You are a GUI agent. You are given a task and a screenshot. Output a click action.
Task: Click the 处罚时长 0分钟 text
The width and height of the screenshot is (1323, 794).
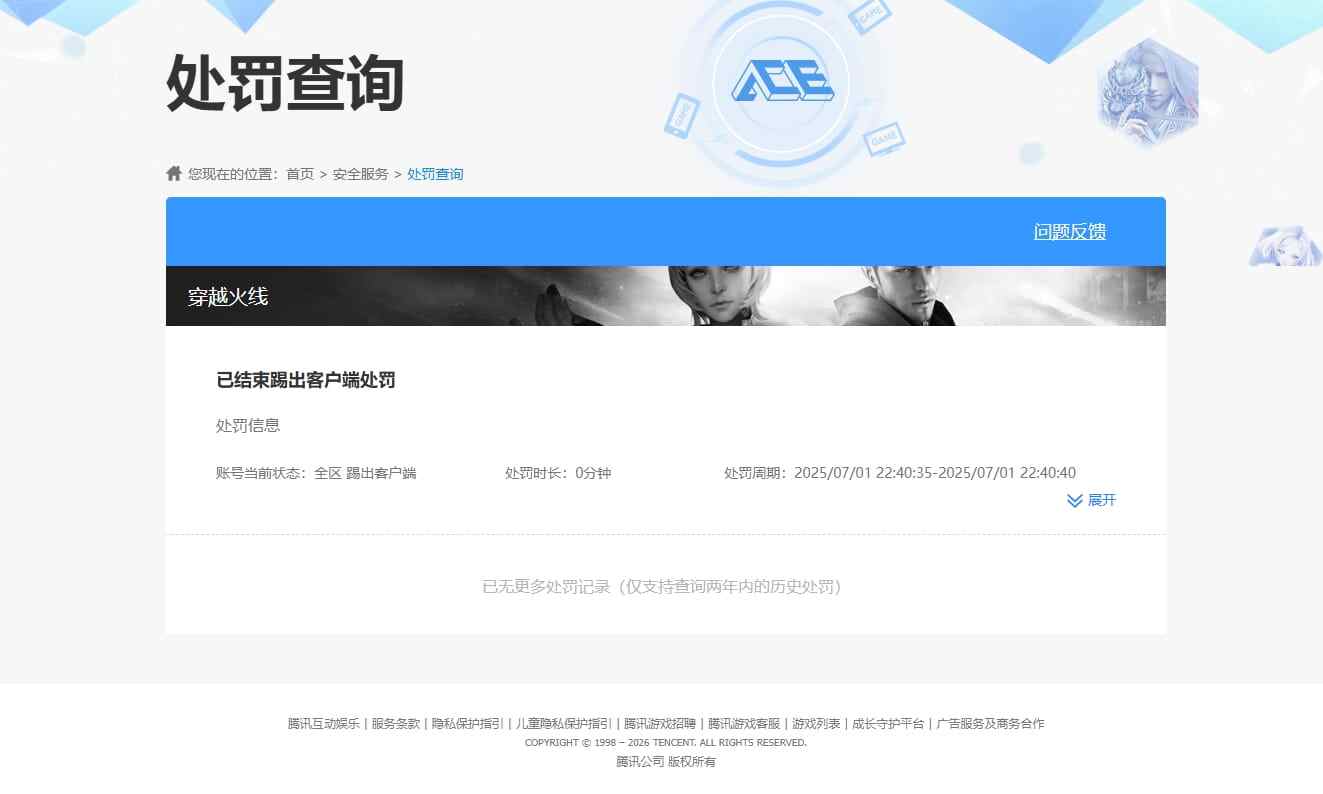[x=558, y=473]
